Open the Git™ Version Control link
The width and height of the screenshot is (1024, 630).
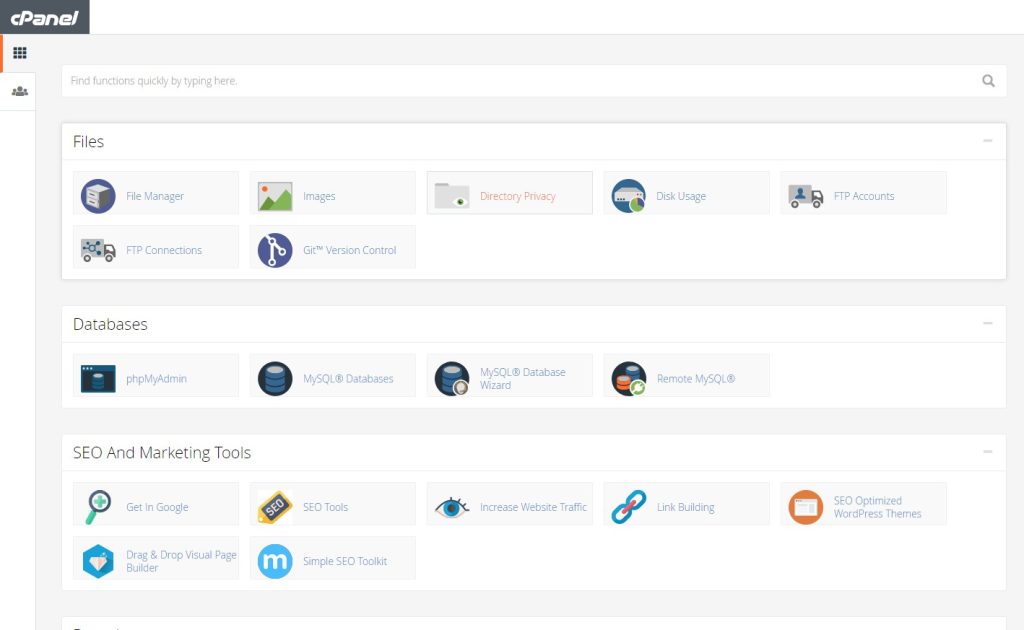(x=349, y=250)
